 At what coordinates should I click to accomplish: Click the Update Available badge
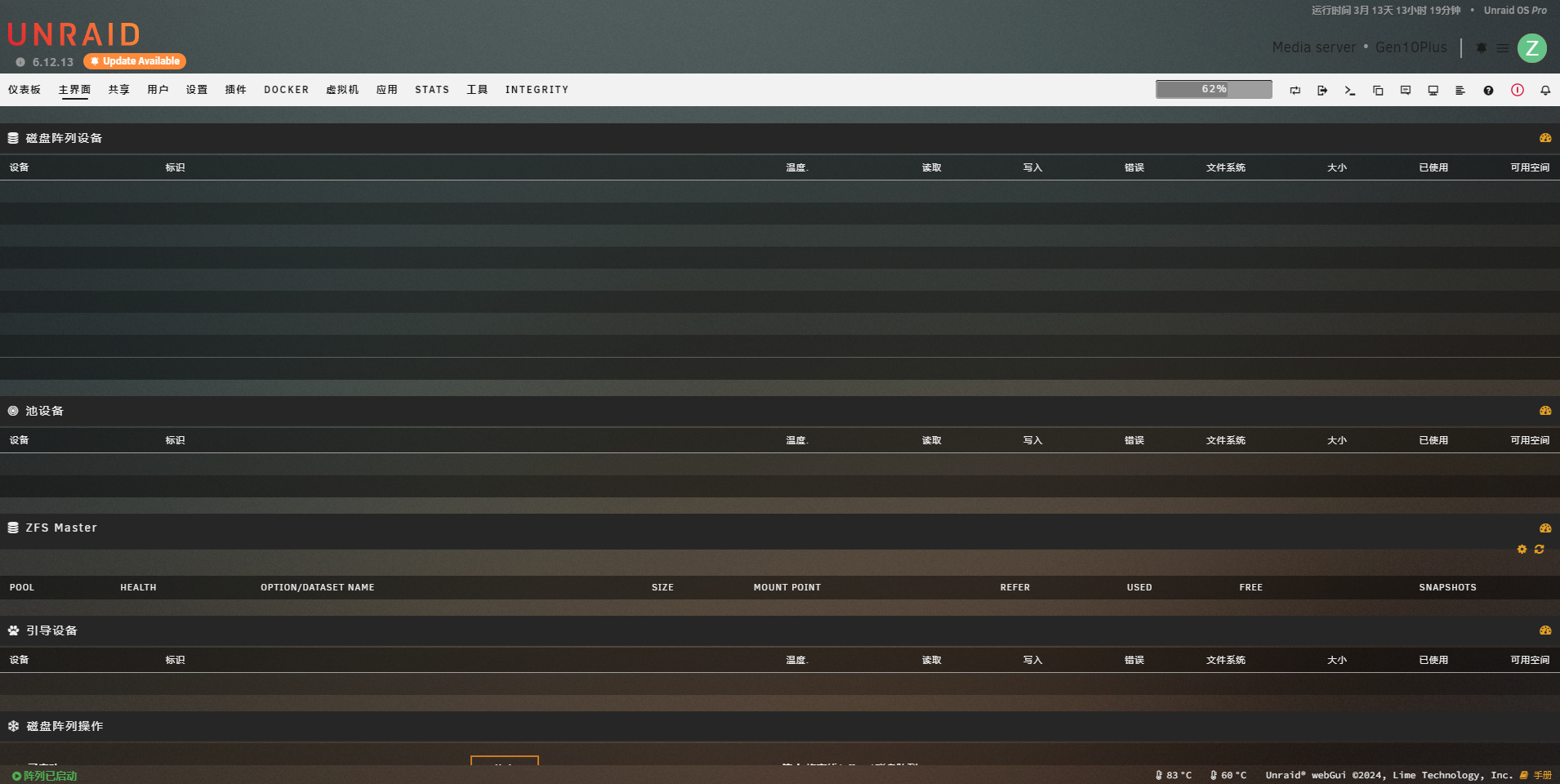click(135, 61)
